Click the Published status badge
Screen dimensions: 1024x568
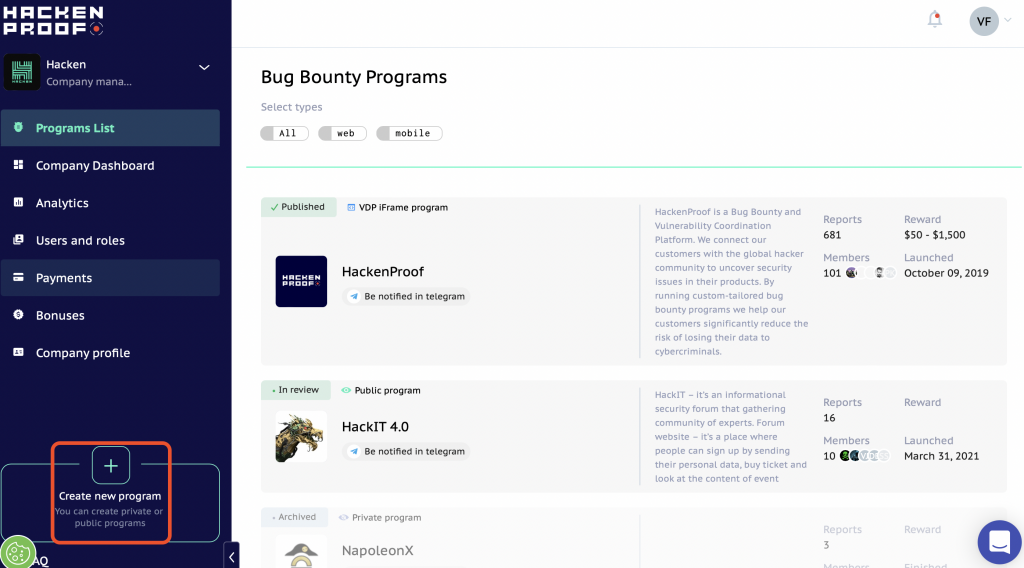pos(298,207)
